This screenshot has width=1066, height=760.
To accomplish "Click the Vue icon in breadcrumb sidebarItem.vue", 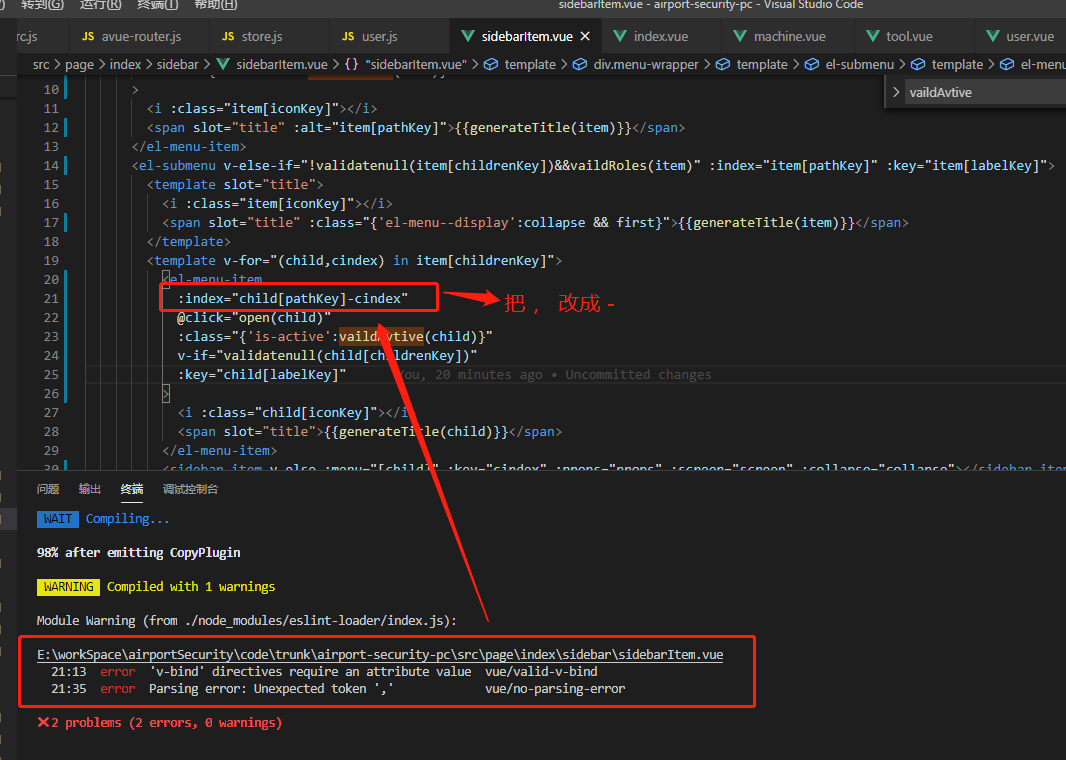I will 223,64.
